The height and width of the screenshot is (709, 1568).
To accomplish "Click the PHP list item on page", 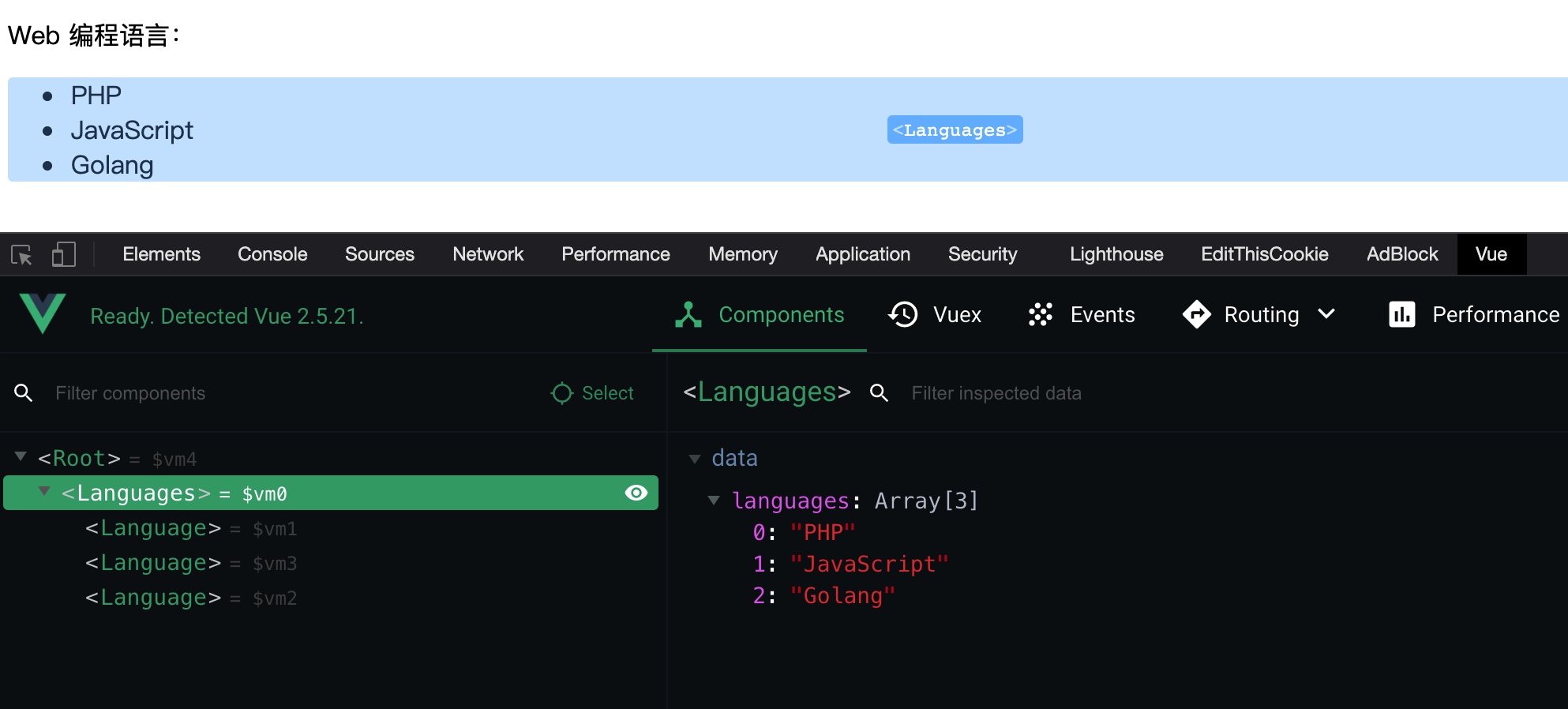I will click(x=96, y=96).
